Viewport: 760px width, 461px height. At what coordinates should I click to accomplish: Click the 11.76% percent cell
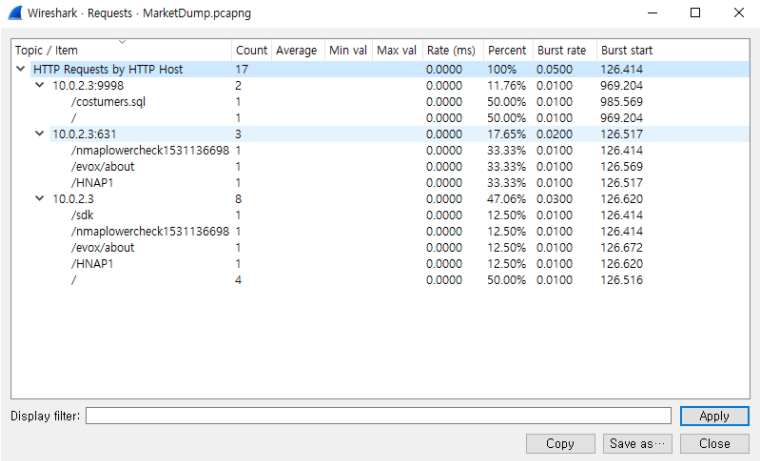506,85
